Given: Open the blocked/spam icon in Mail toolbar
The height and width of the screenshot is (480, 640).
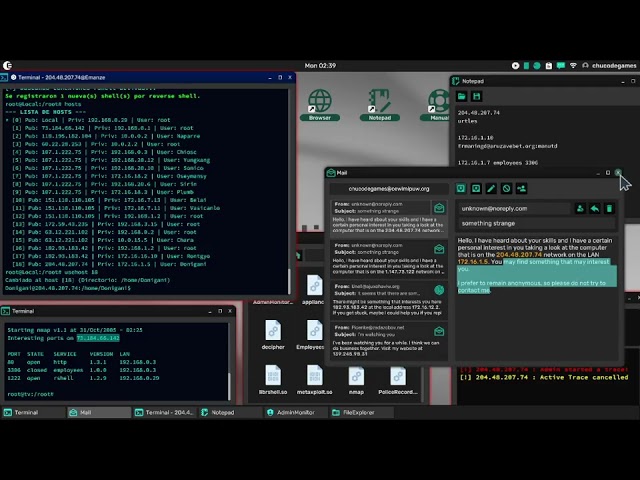Looking at the screenshot, I should 506,189.
